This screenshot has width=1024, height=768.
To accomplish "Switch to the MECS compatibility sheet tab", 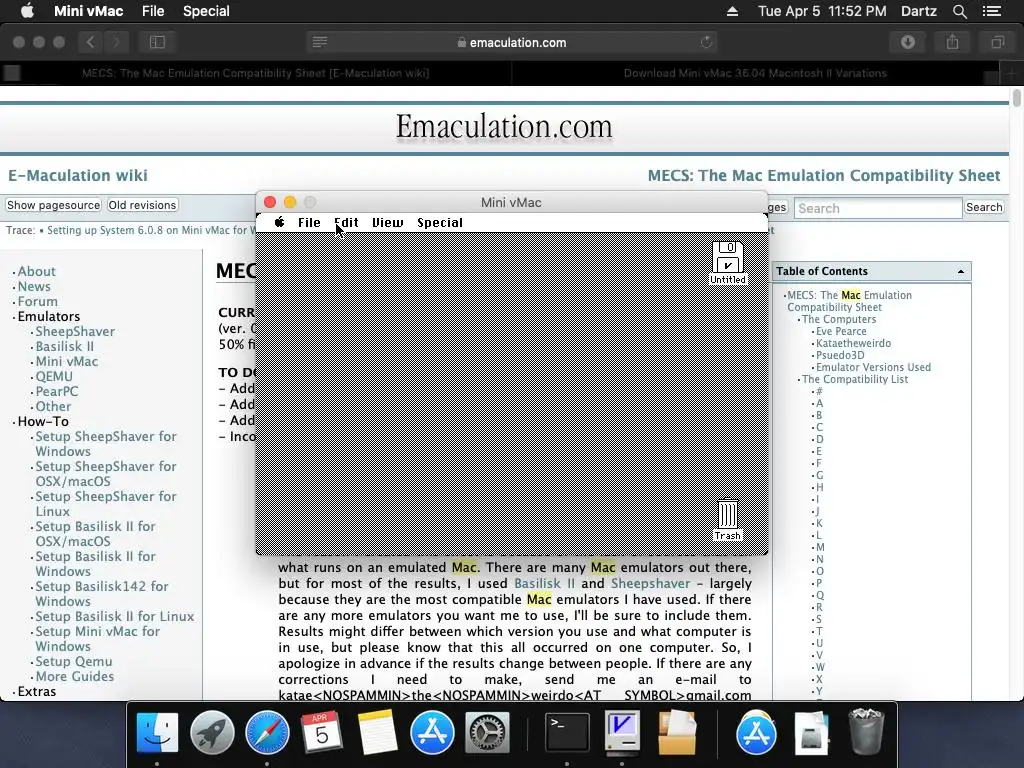I will click(255, 73).
